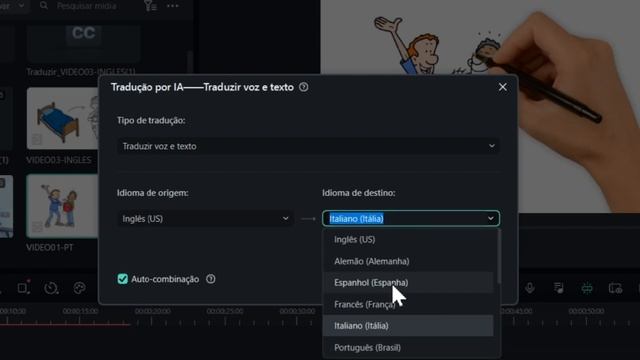Click the color palette timeline icon
The image size is (640, 360).
click(79, 288)
